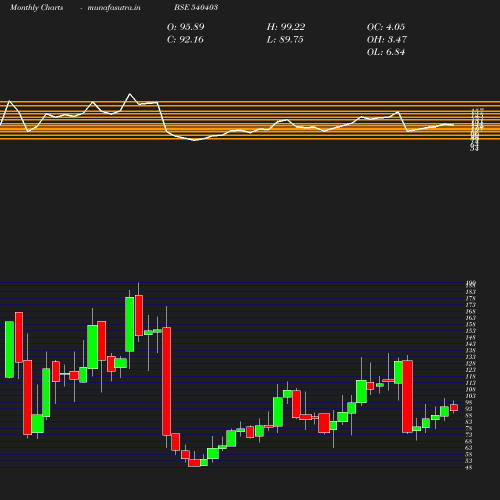
Task: Click the price axis label '133'
Action: coord(471,357)
